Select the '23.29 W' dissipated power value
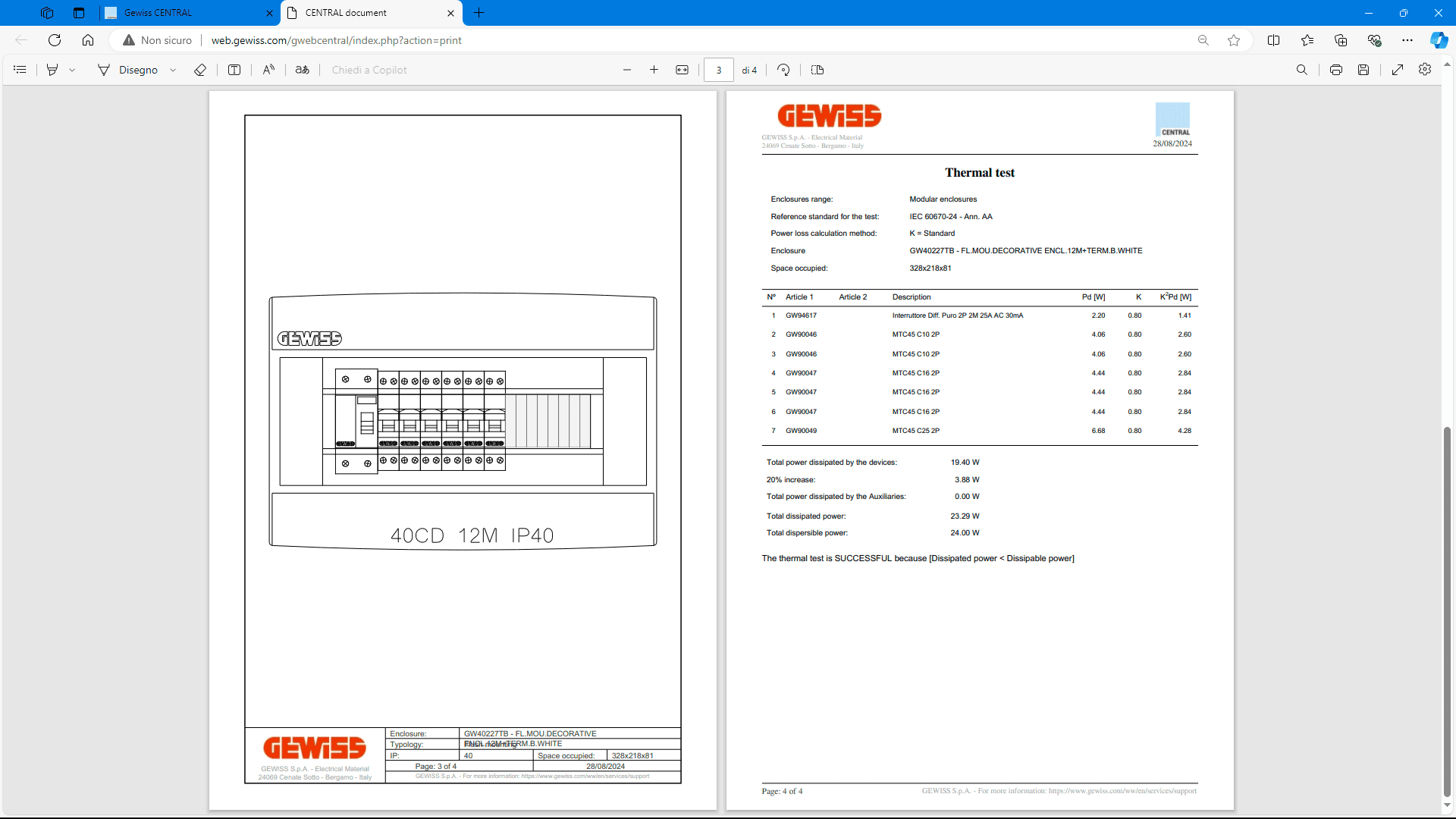The image size is (1456, 819). [x=965, y=516]
